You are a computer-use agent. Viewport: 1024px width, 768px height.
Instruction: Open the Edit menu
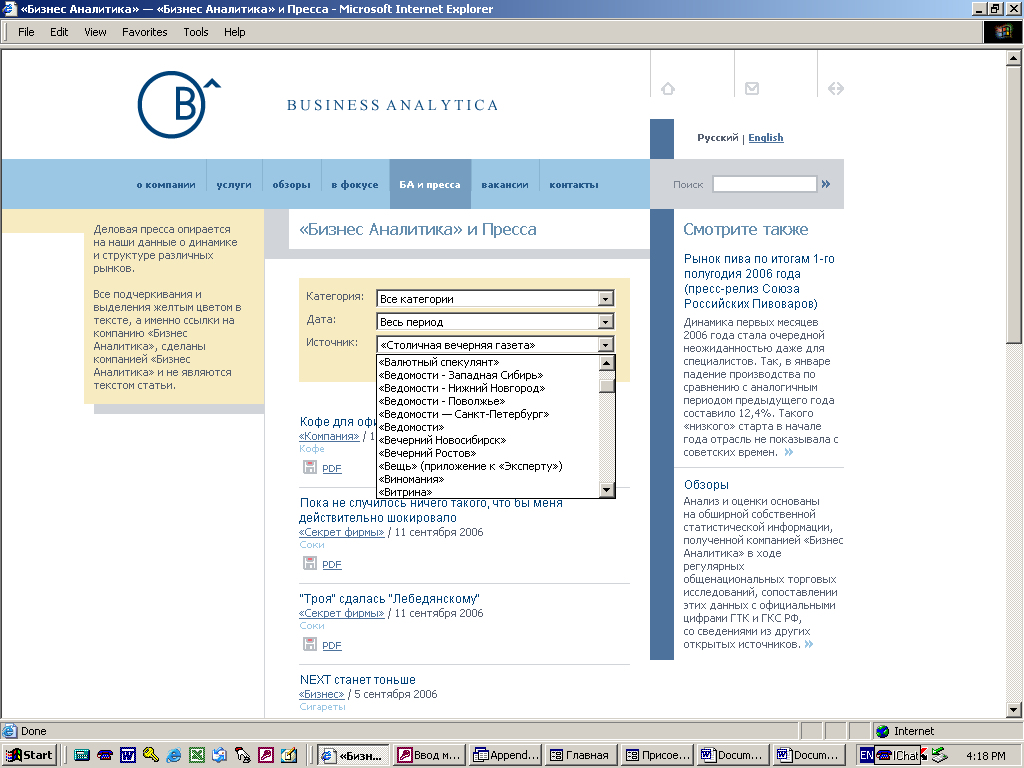click(59, 32)
